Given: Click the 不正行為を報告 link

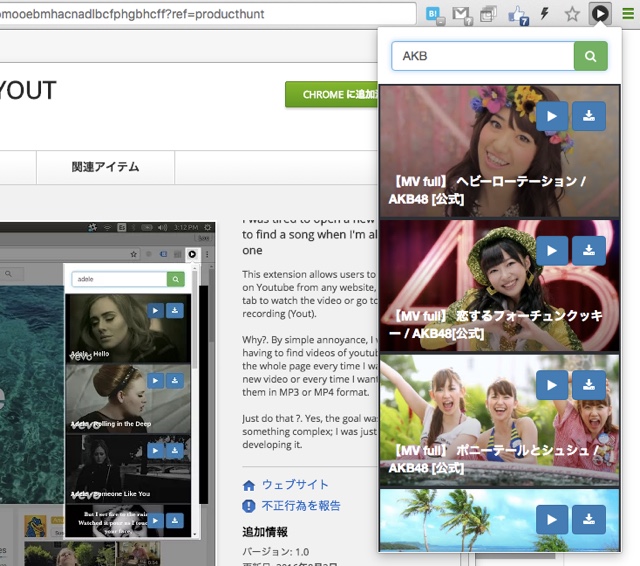Looking at the screenshot, I should [x=301, y=506].
